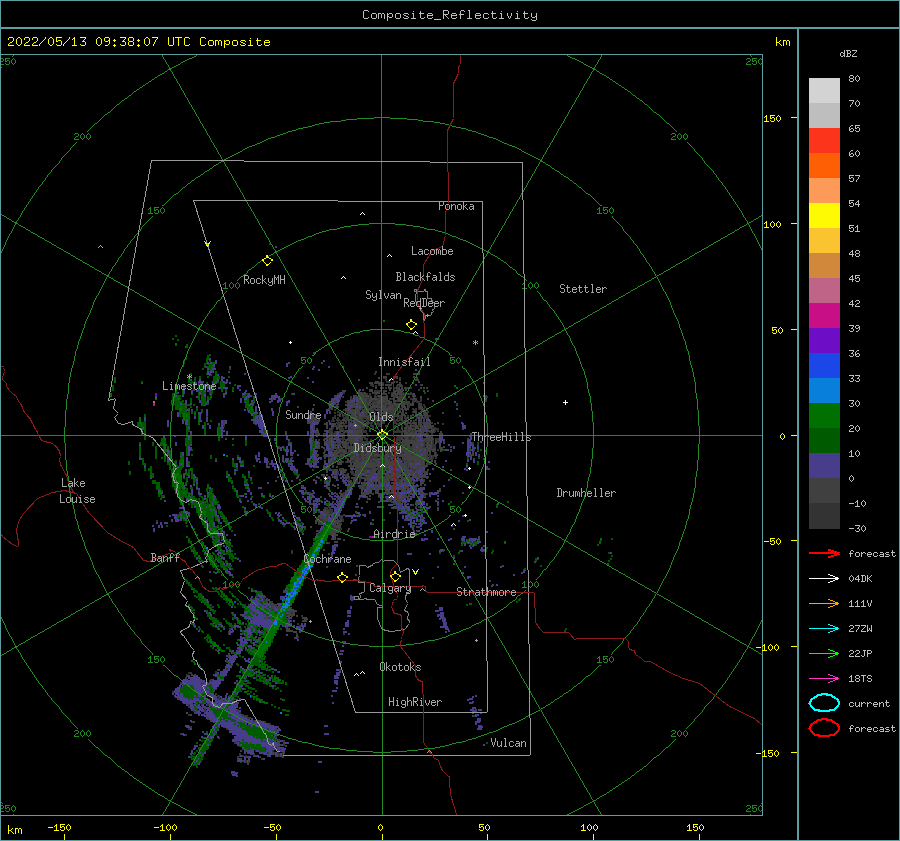Click the RockyMH label

[x=264, y=280]
